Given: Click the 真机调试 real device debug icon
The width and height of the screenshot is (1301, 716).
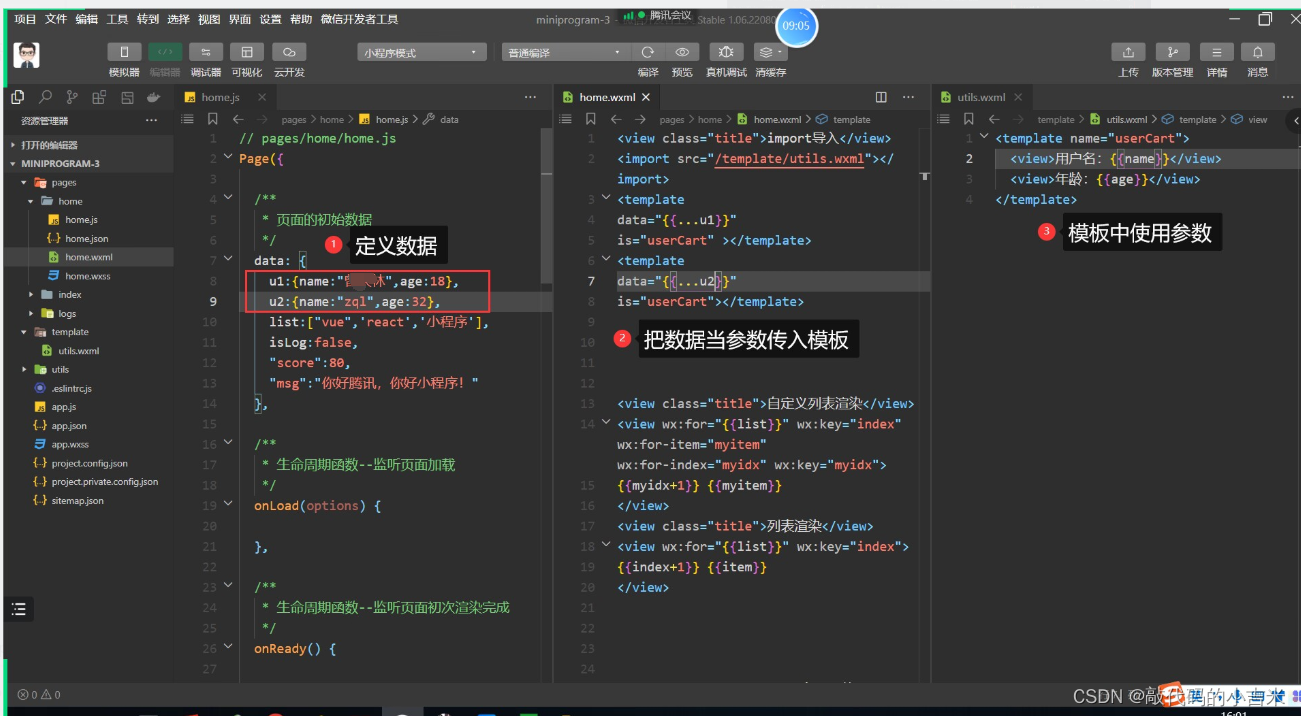Looking at the screenshot, I should pyautogui.click(x=726, y=52).
